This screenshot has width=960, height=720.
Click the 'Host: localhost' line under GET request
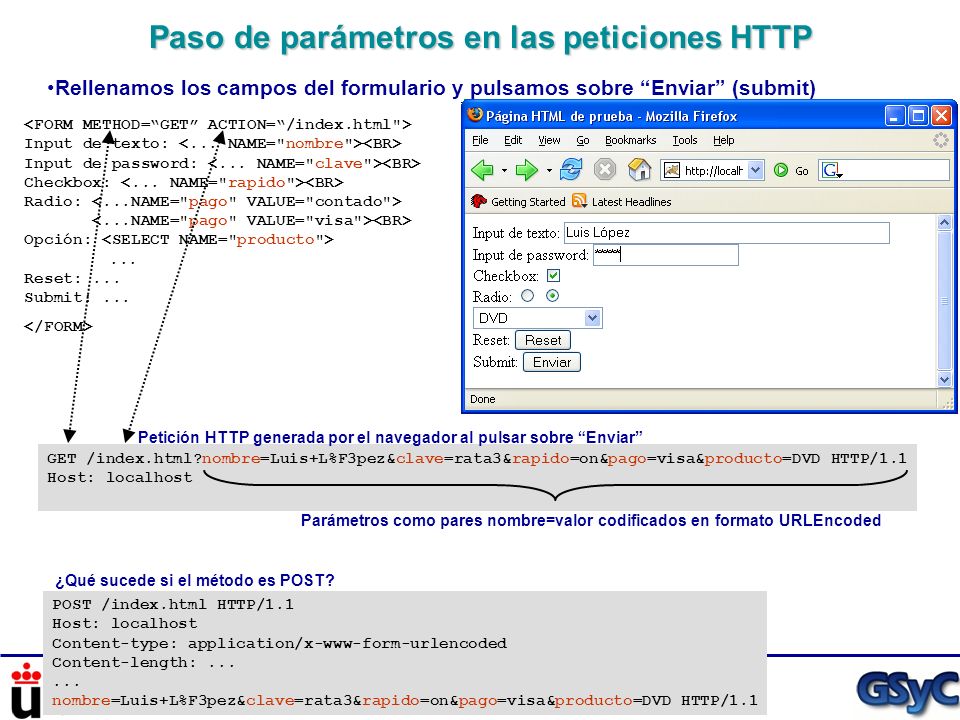coord(119,478)
